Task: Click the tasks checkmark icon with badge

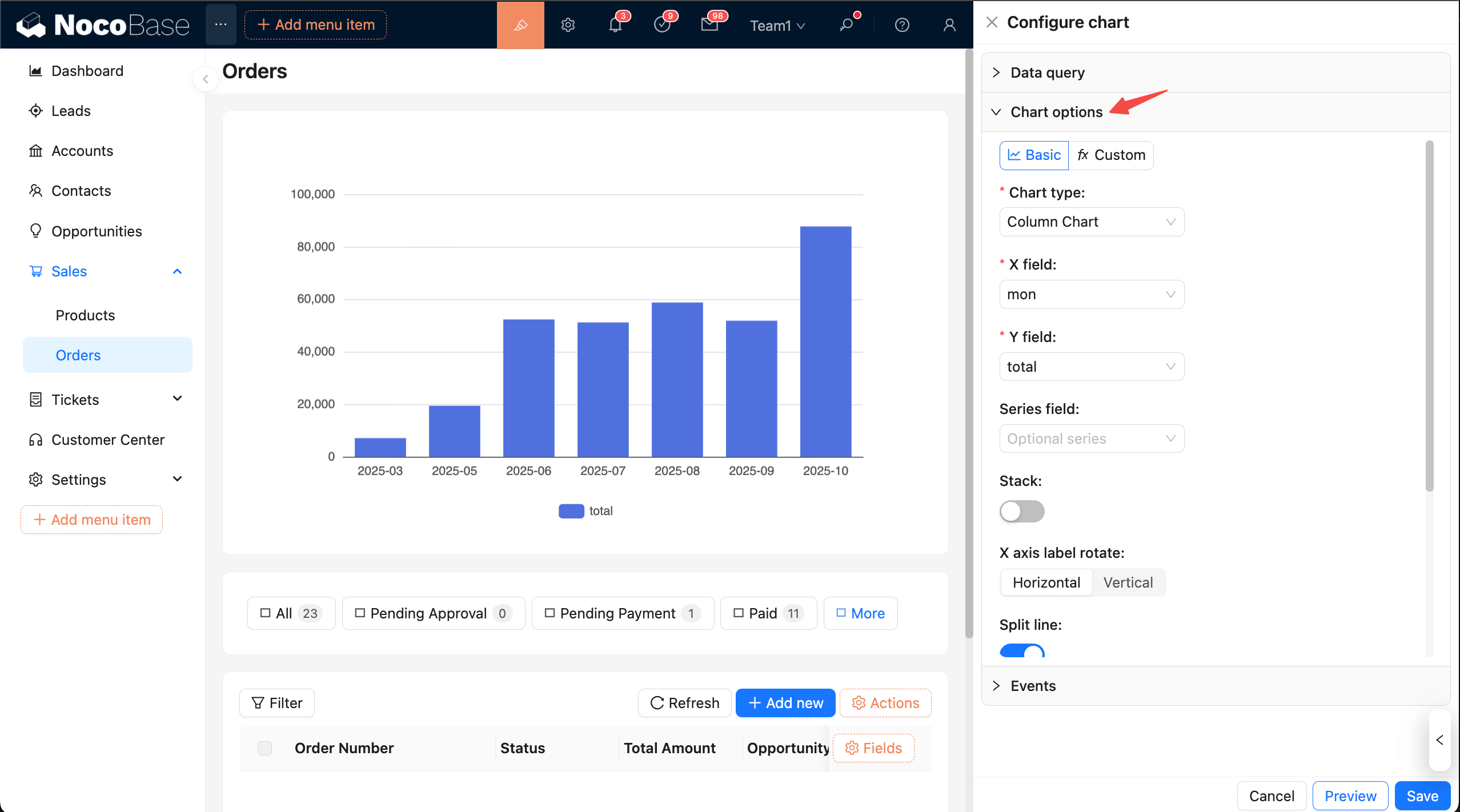Action: point(662,25)
